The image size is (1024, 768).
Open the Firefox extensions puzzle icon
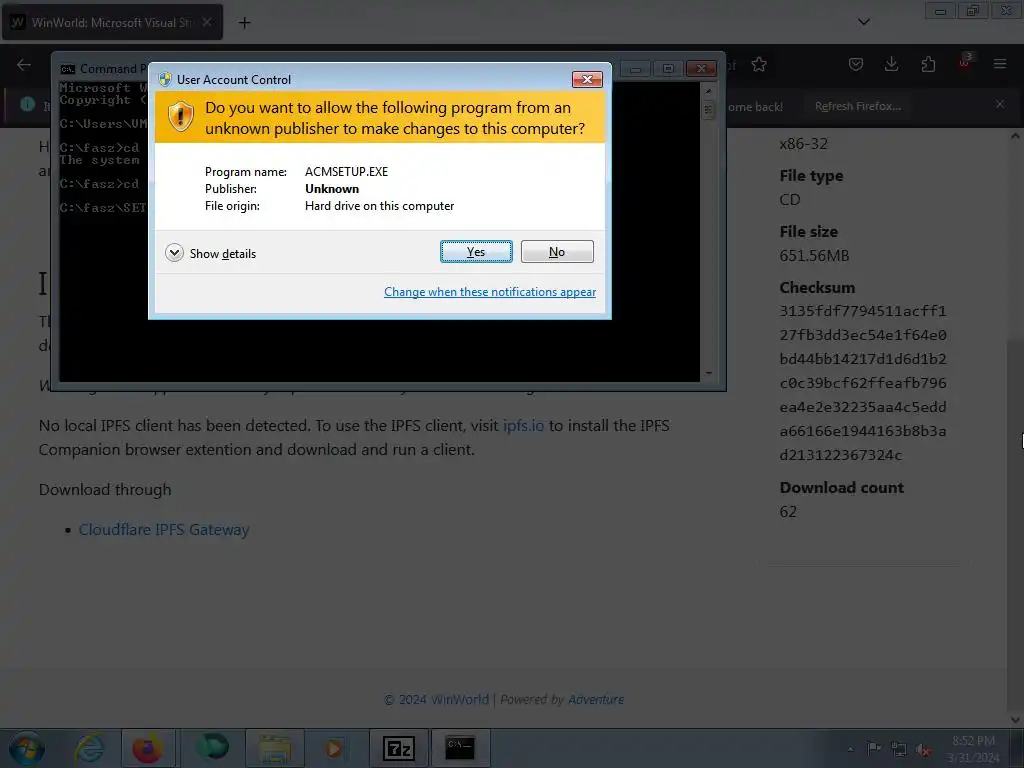click(928, 64)
